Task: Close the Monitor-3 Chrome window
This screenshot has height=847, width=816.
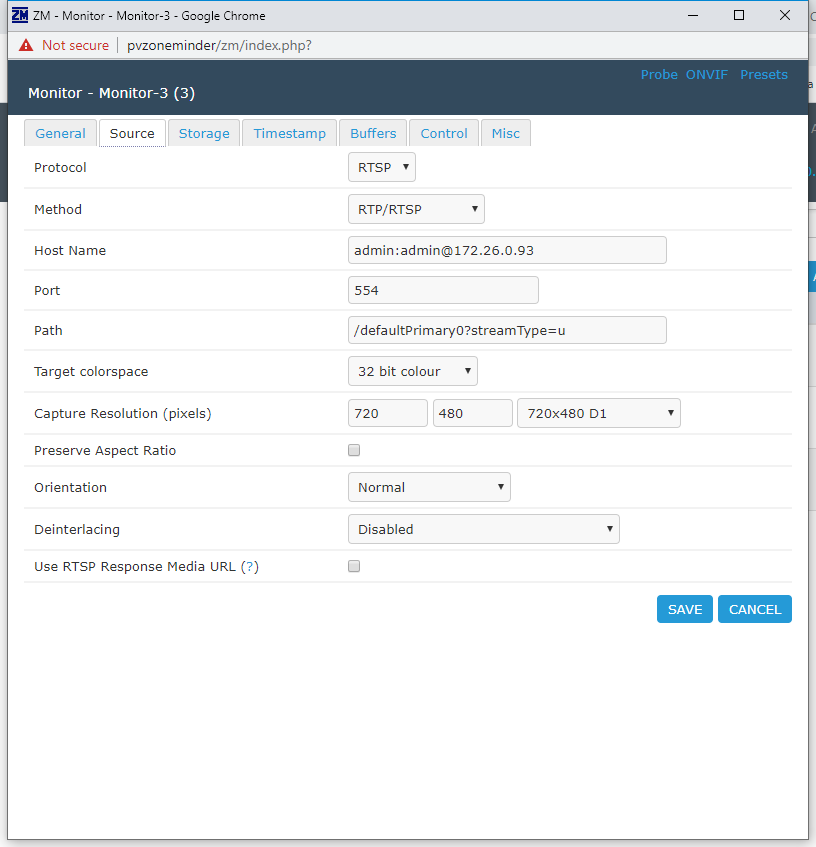Action: [x=785, y=16]
